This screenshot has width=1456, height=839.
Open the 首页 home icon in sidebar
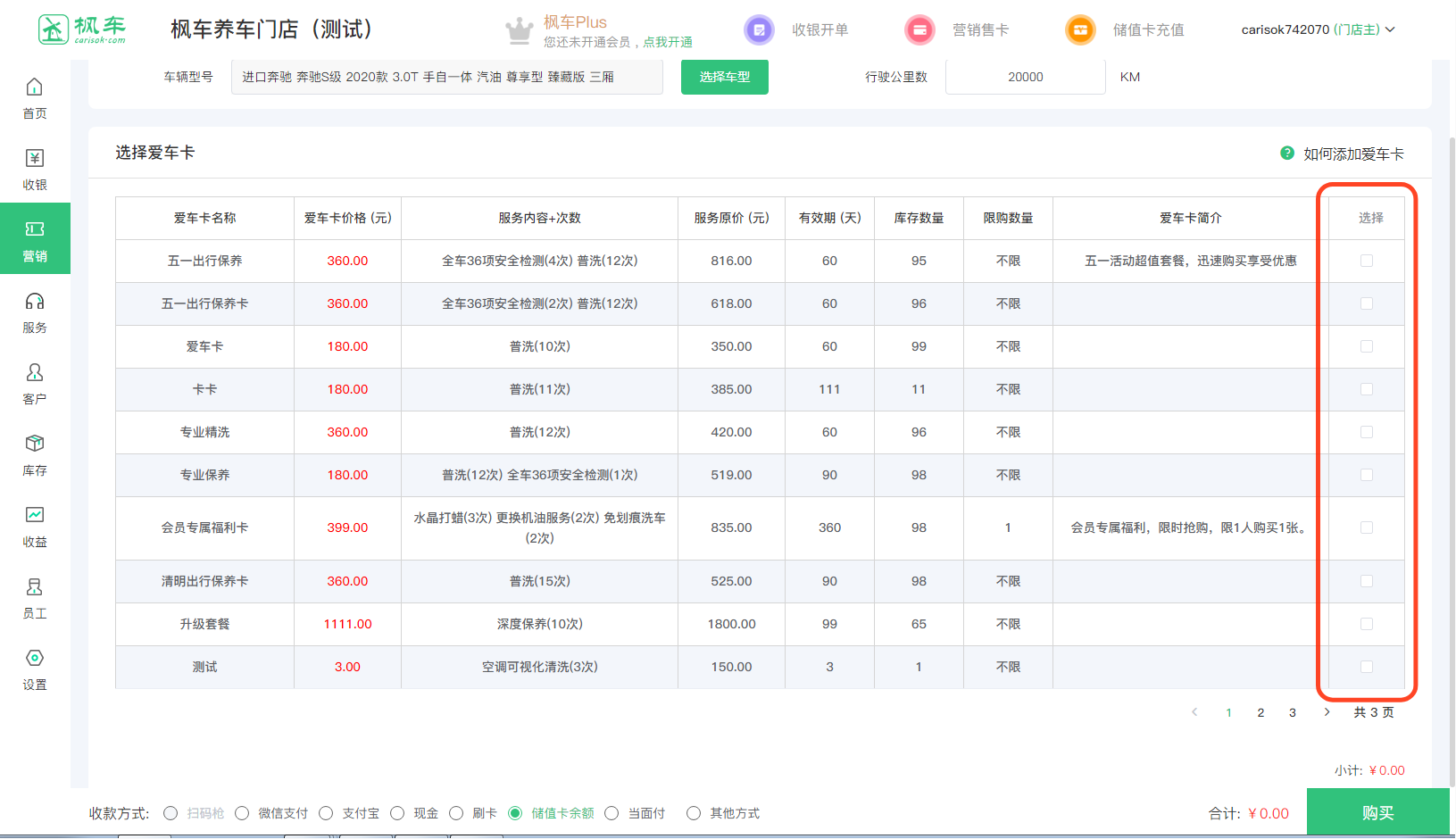click(34, 87)
